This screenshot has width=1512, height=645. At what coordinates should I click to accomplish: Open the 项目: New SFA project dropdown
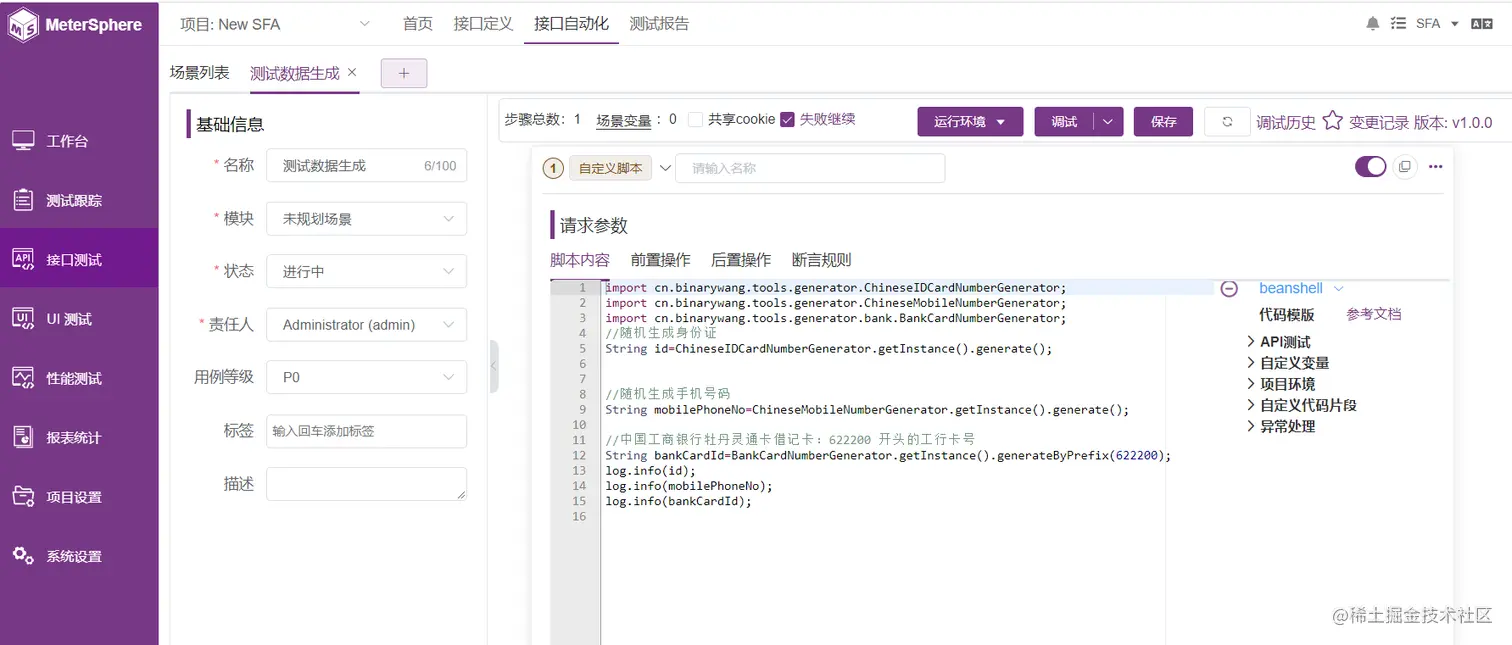[x=274, y=24]
